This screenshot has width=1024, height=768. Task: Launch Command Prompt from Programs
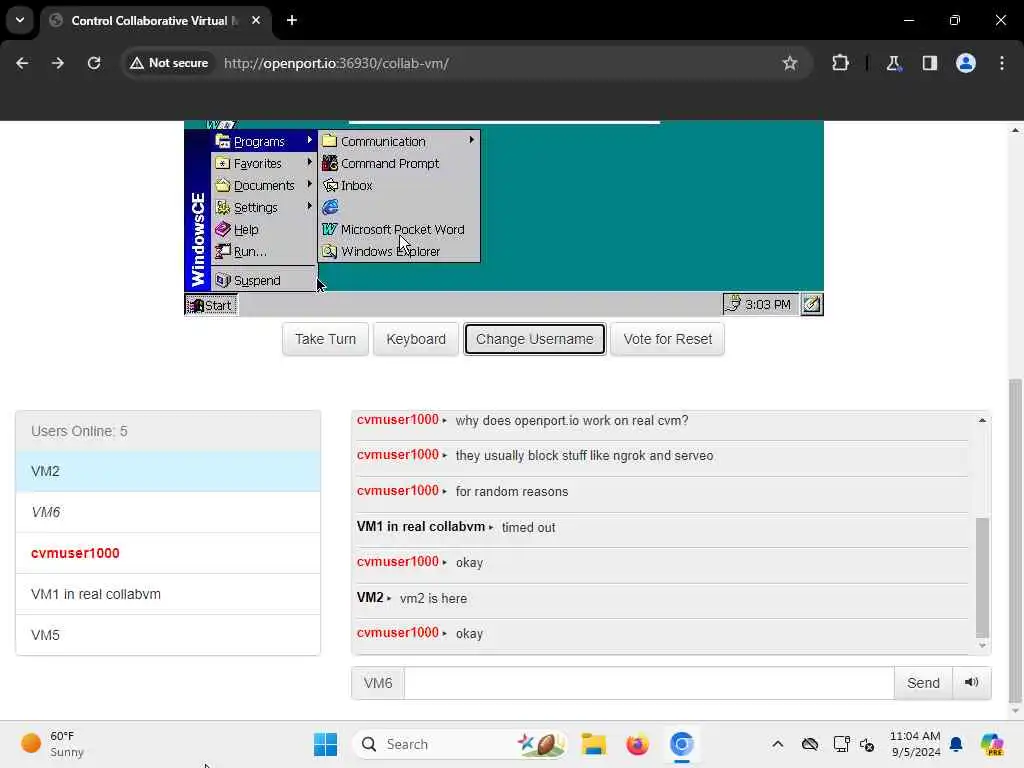399,163
